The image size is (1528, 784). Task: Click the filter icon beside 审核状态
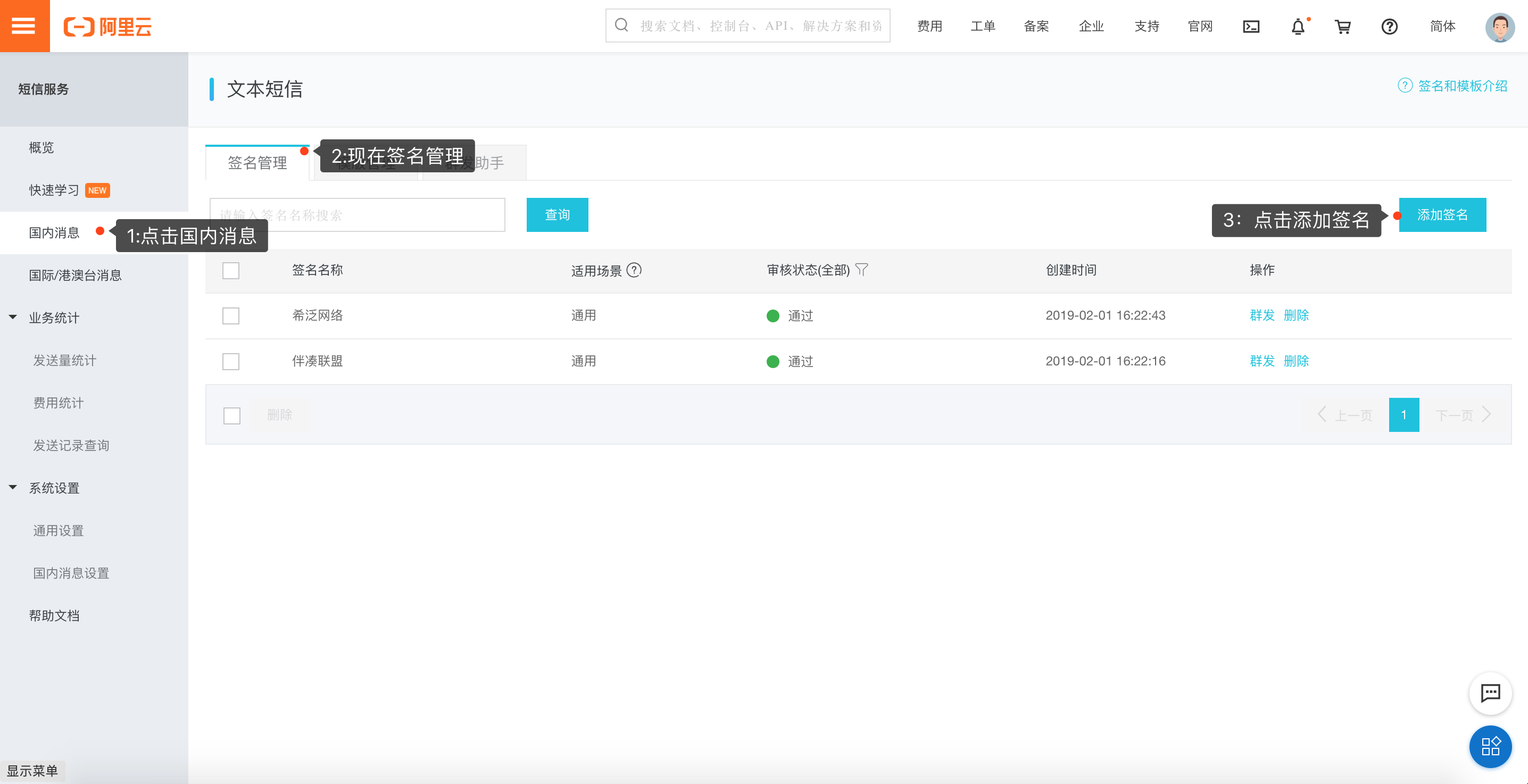pyautogui.click(x=862, y=270)
